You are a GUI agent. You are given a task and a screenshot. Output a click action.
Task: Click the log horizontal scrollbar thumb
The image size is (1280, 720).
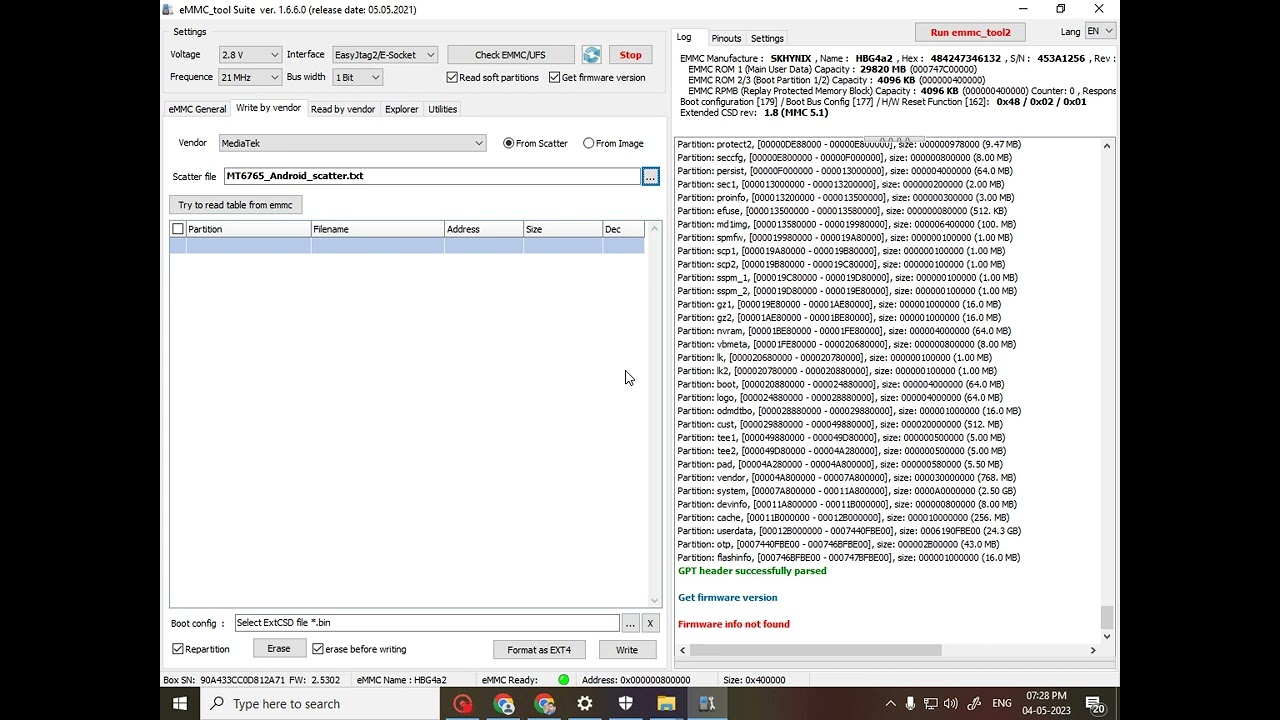tap(815, 650)
